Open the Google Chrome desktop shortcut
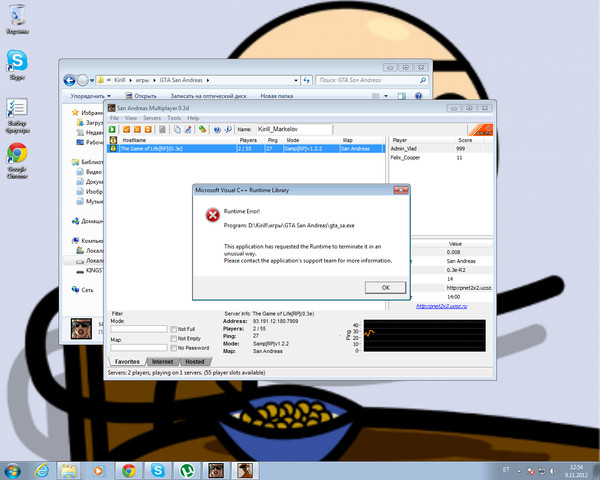 (x=17, y=161)
